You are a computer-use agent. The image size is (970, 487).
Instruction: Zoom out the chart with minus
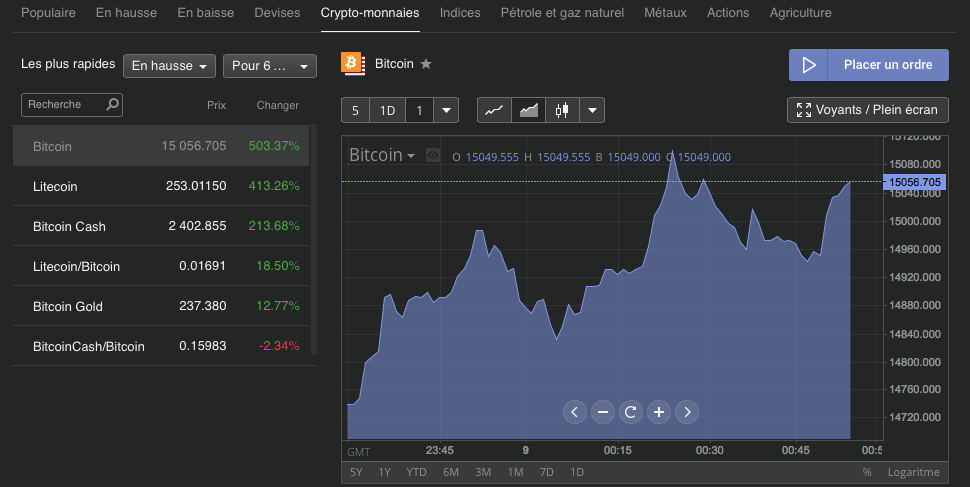603,412
